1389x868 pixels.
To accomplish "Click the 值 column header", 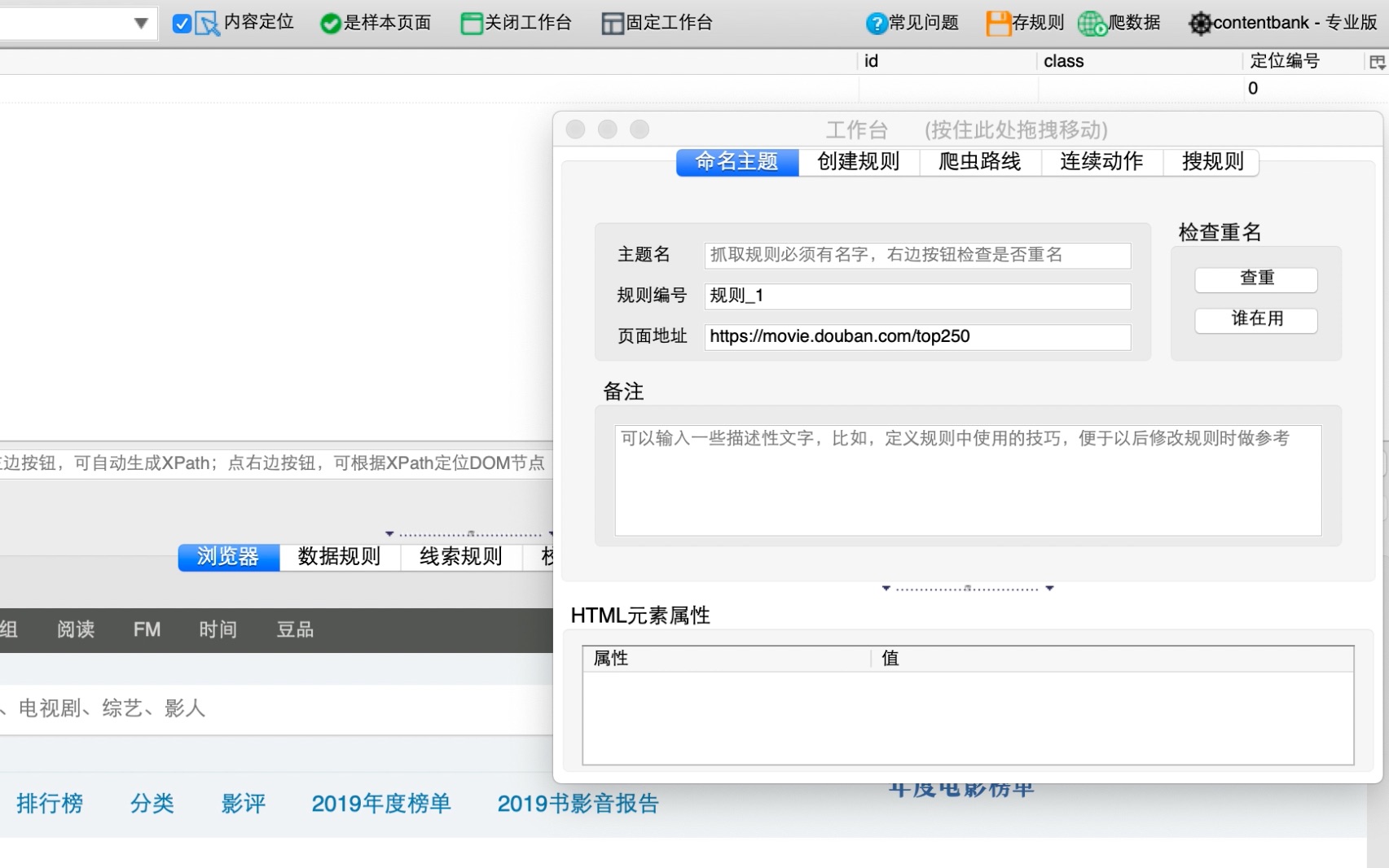I will [x=1112, y=658].
